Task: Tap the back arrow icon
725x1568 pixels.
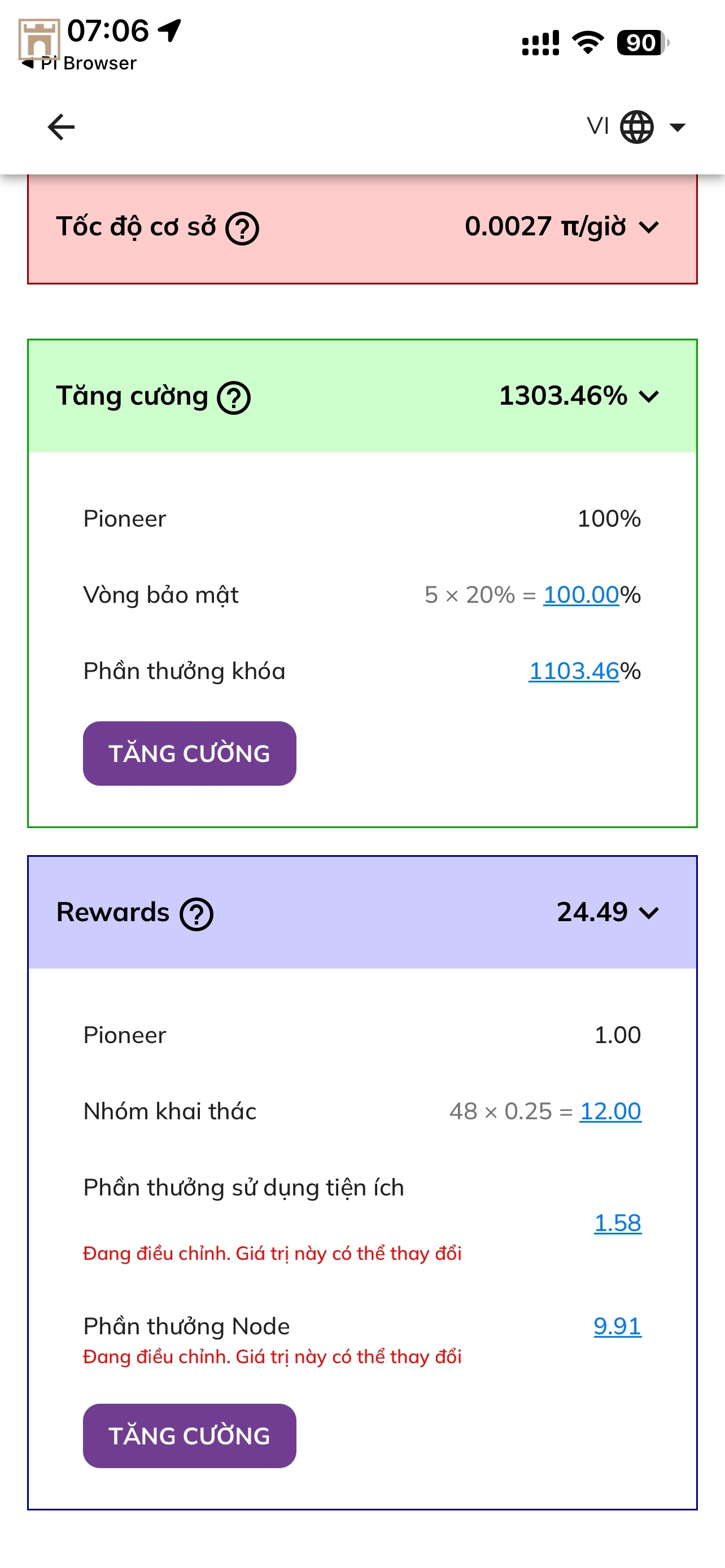Action: [61, 127]
